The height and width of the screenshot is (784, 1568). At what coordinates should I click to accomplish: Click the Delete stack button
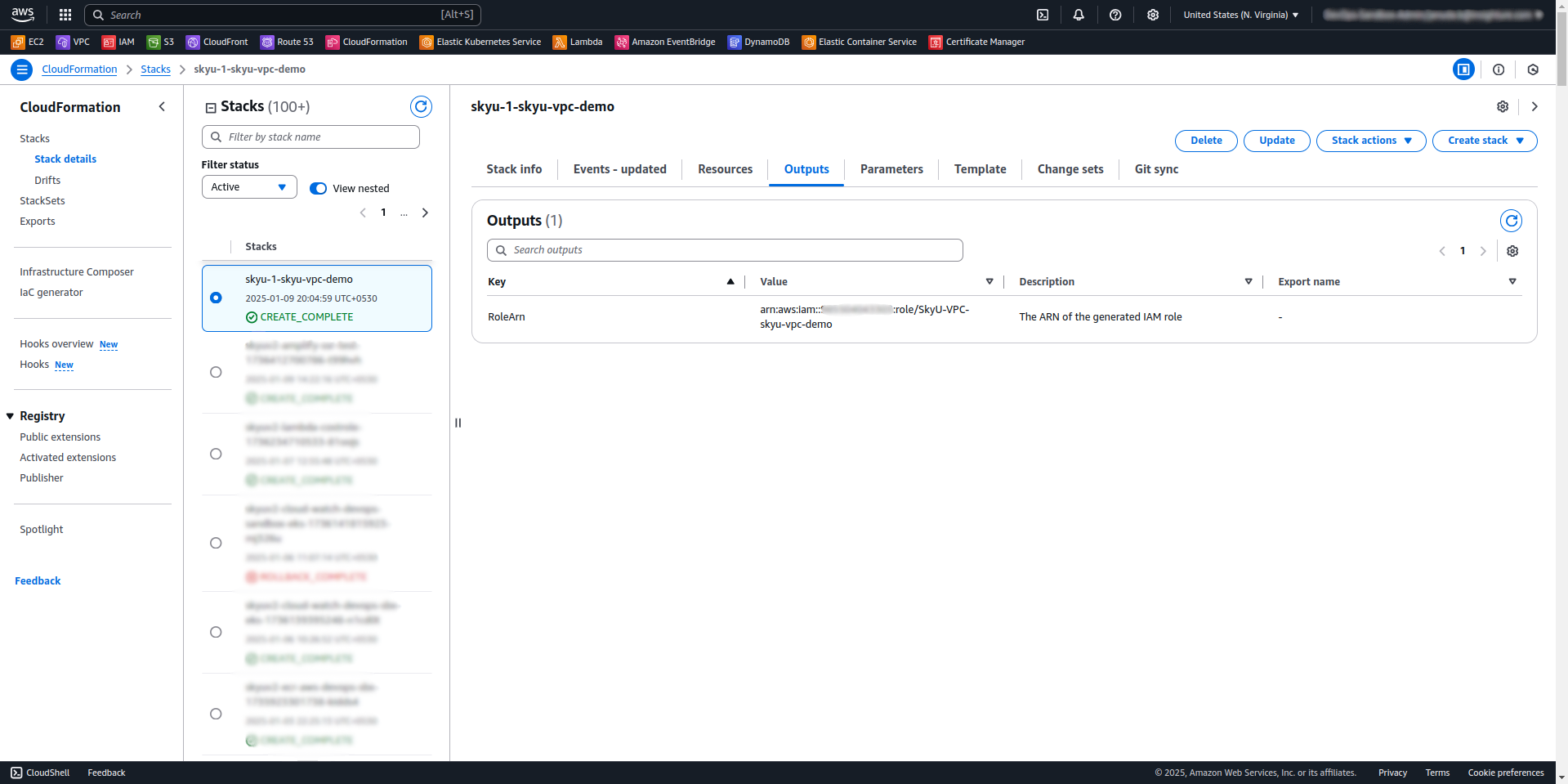click(x=1206, y=141)
